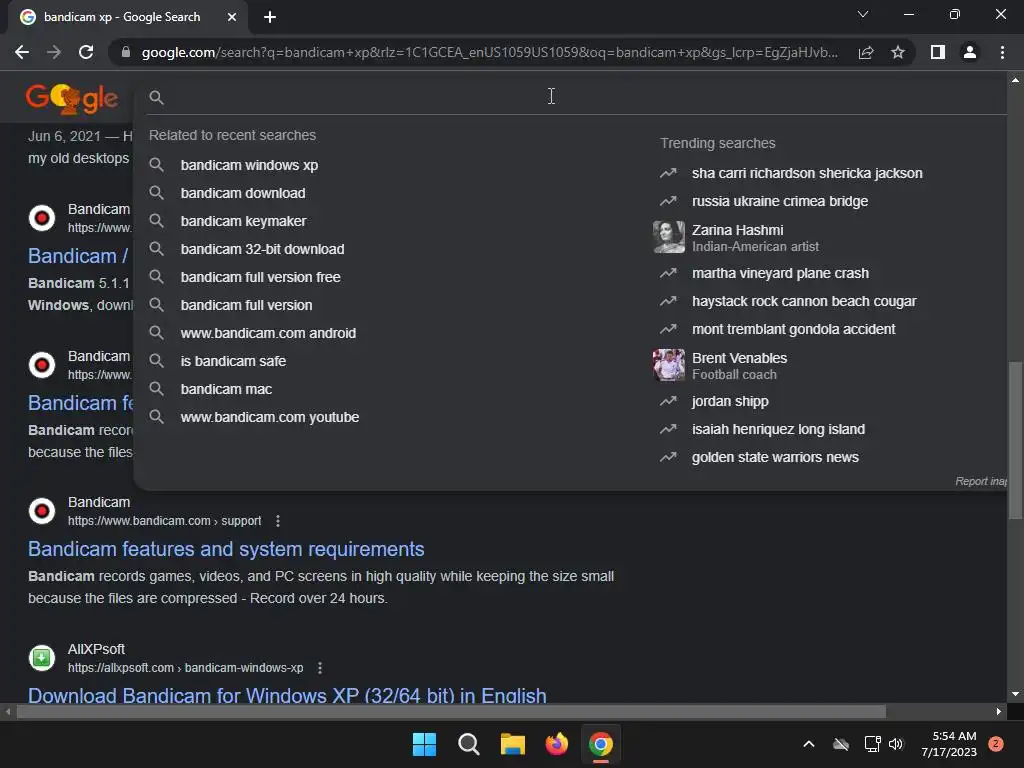Choose suggestion bandicam mac
This screenshot has width=1024, height=768.
click(x=226, y=389)
